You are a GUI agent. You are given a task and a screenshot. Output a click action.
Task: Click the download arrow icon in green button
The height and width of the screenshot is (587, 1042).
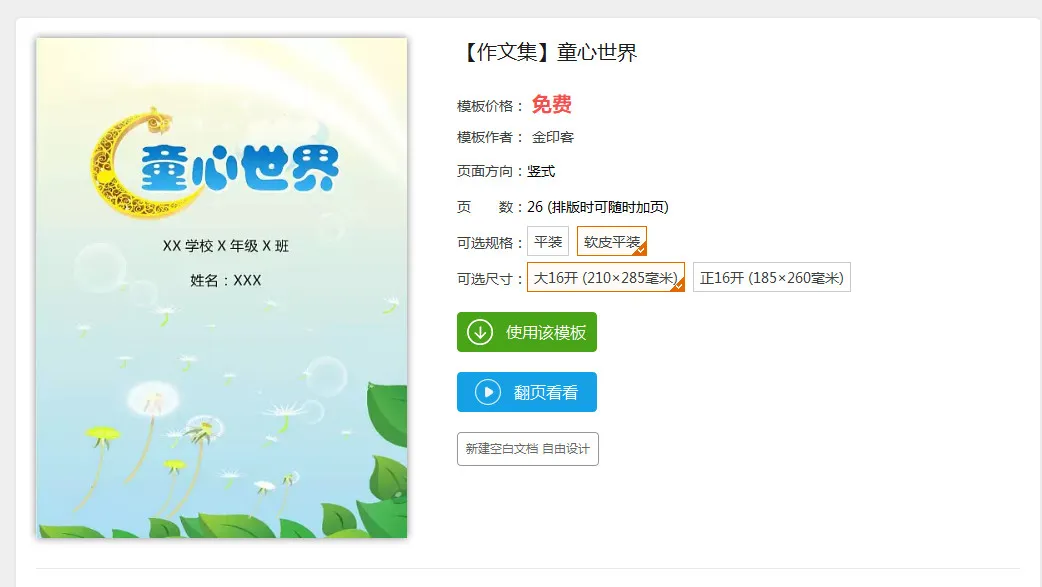(x=480, y=332)
